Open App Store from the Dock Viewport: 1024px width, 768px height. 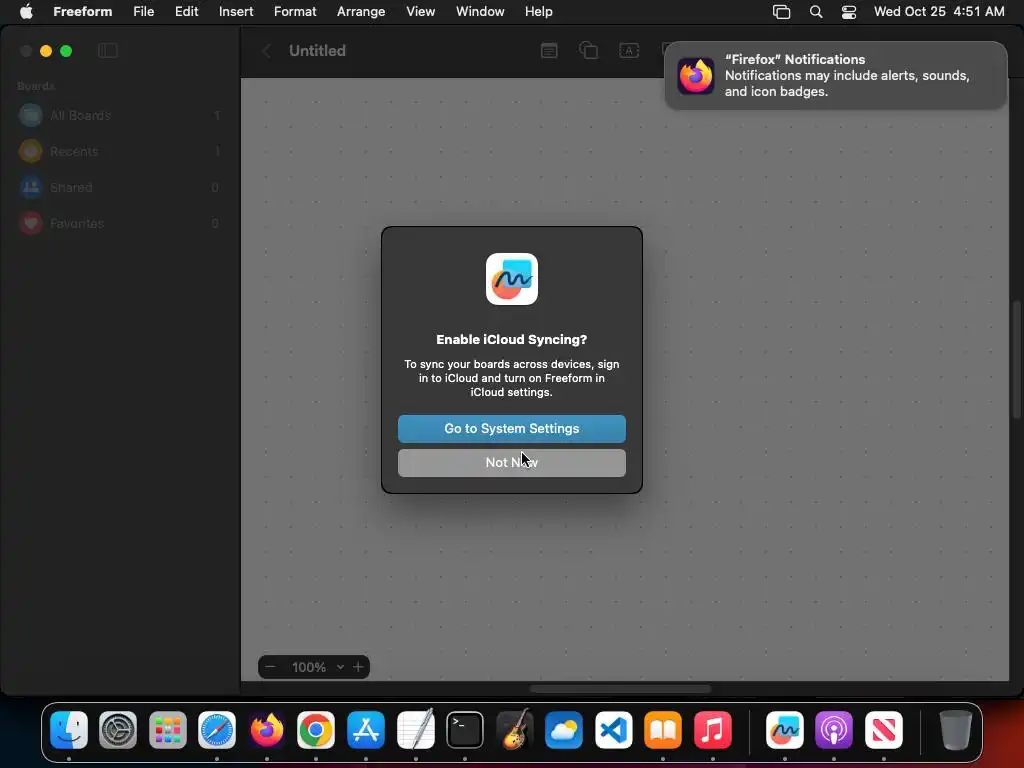coord(366,729)
